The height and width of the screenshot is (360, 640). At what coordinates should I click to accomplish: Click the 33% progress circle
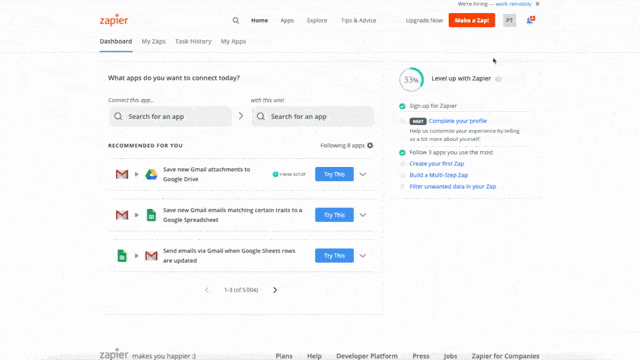tap(411, 80)
